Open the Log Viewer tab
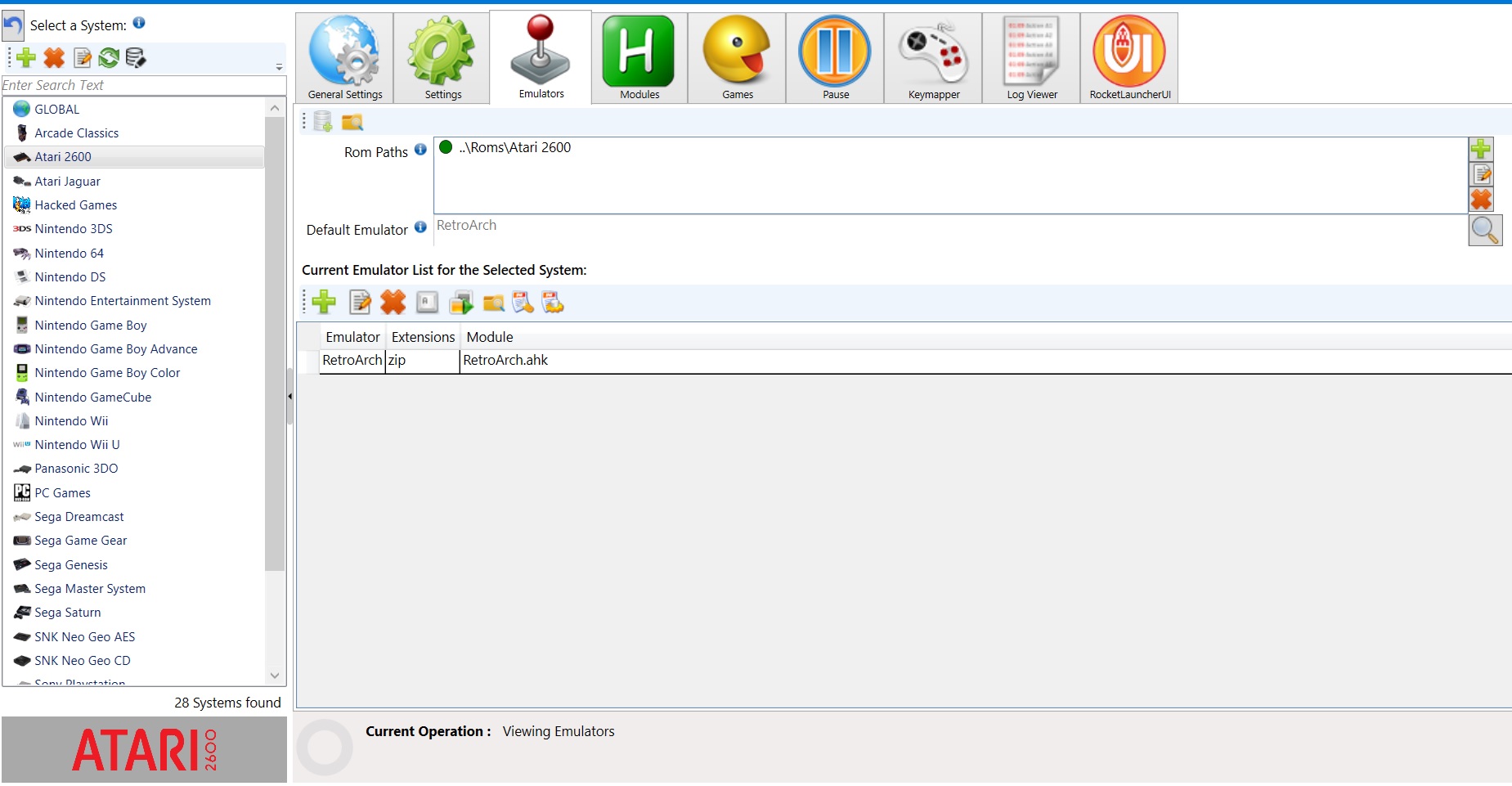This screenshot has width=1512, height=786. click(x=1031, y=59)
